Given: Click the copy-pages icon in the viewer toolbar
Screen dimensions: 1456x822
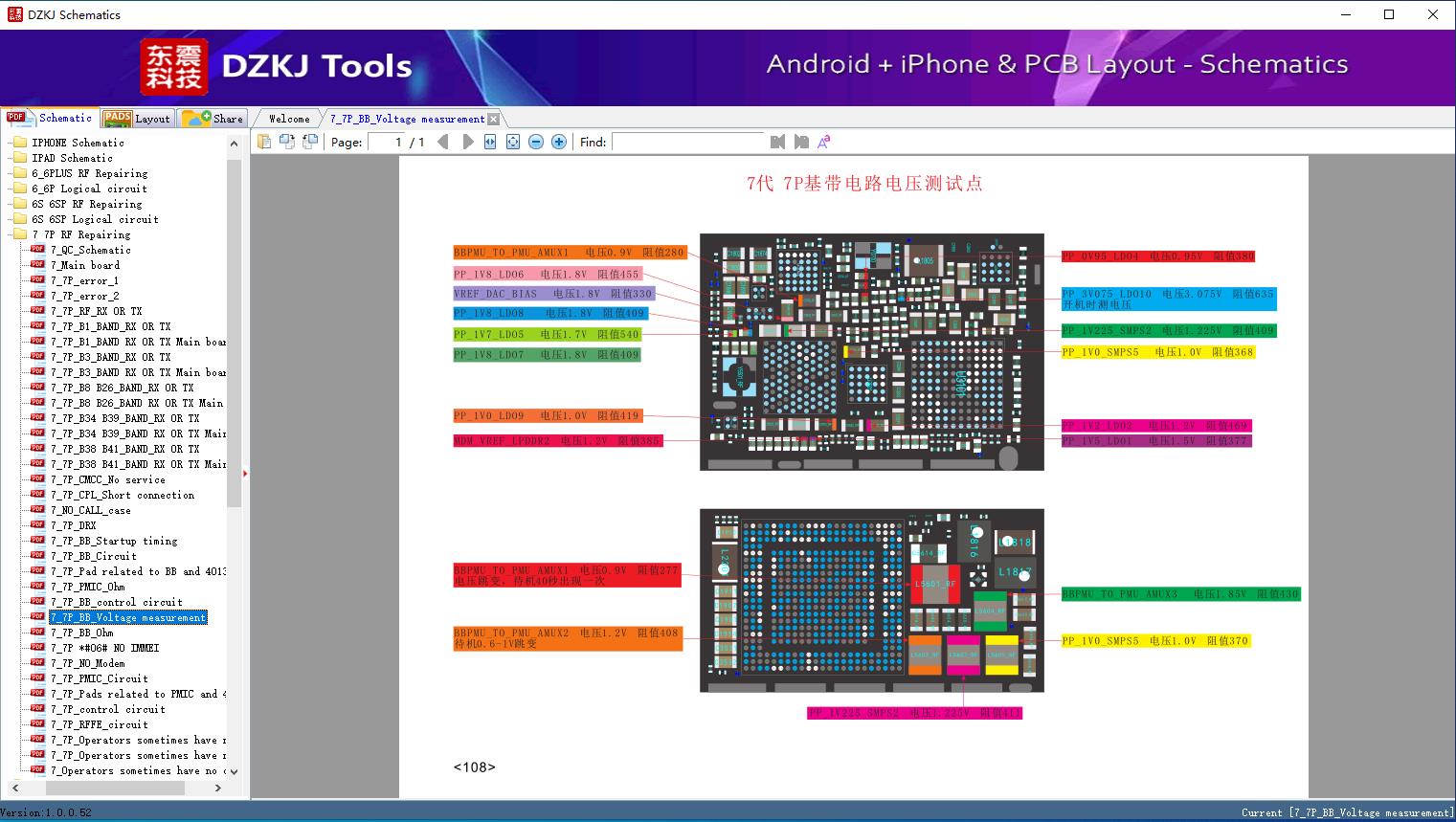Looking at the screenshot, I should coord(264,142).
